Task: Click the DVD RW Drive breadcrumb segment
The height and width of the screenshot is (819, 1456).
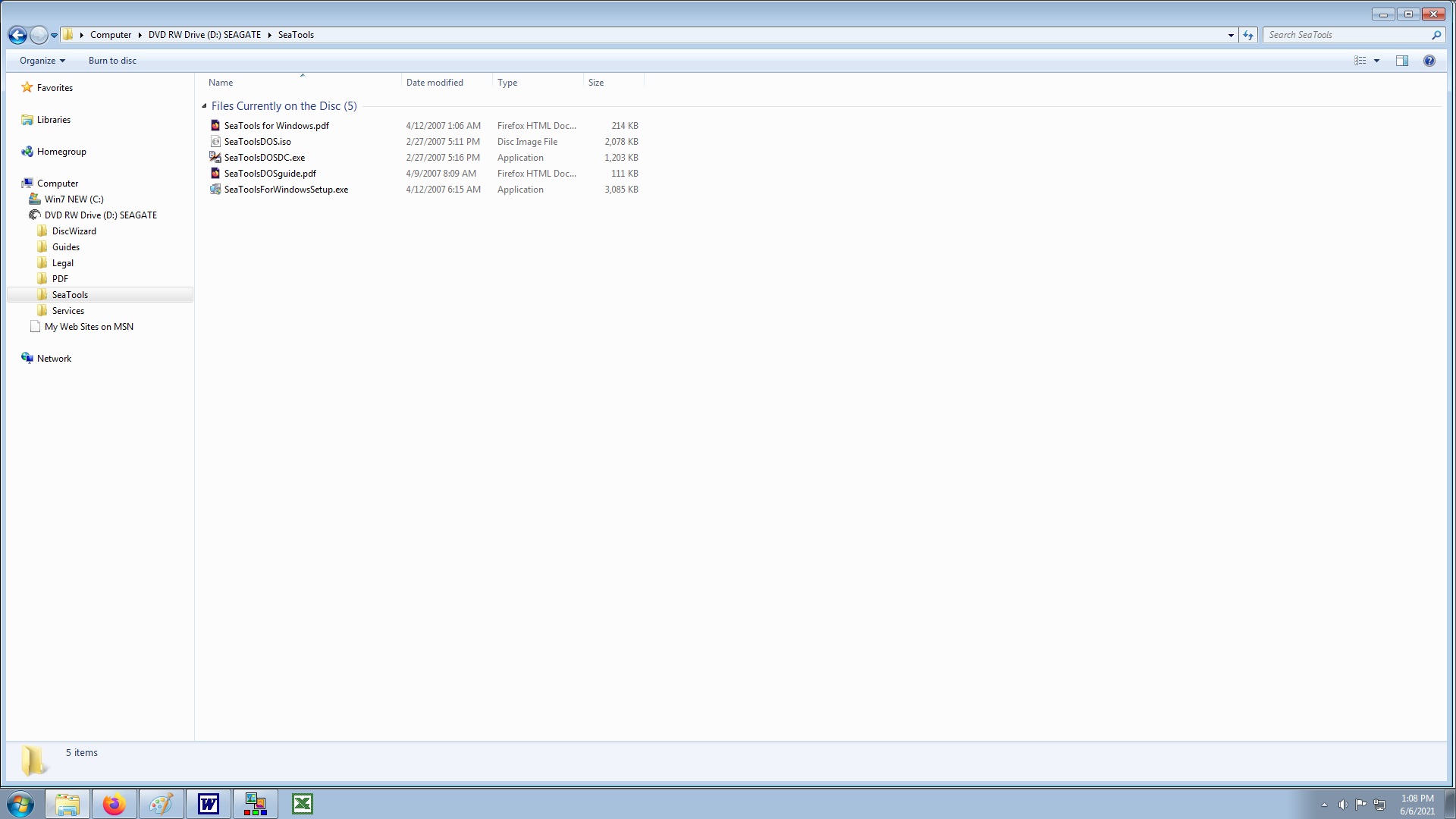Action: (x=204, y=35)
